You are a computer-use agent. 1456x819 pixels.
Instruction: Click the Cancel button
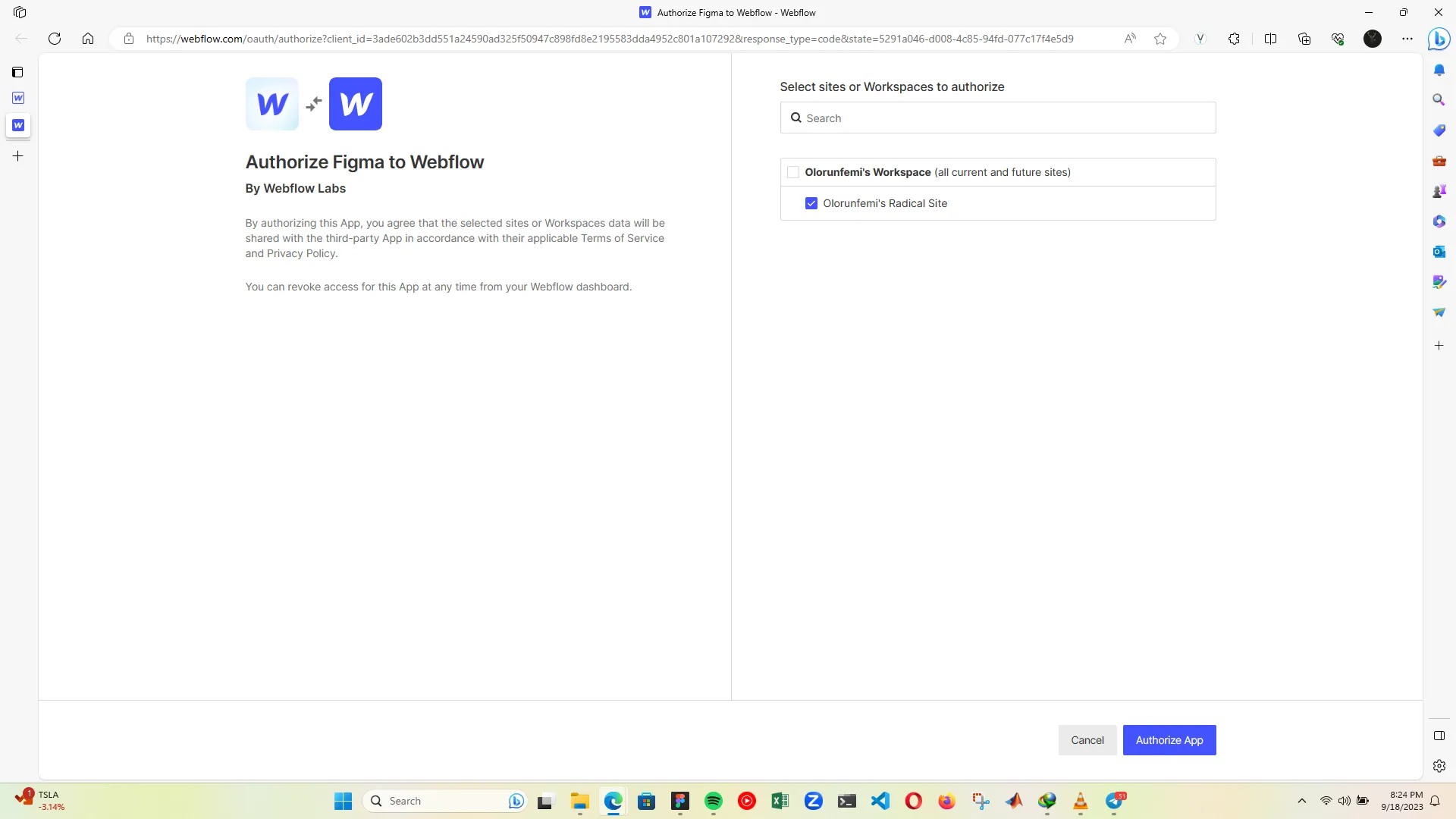(1087, 740)
